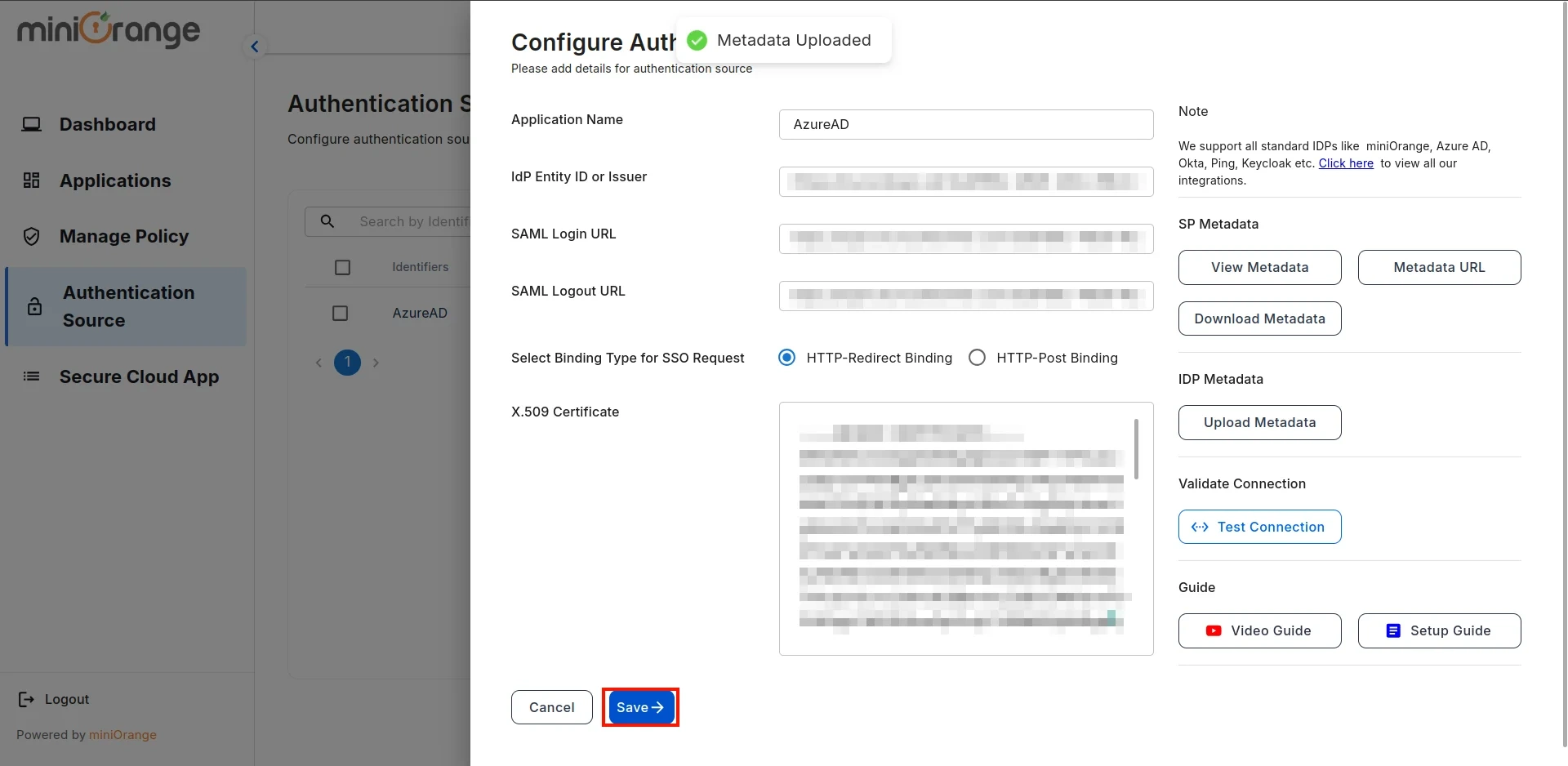Click the Logout icon at the bottom
The width and height of the screenshot is (1568, 766).
click(24, 699)
